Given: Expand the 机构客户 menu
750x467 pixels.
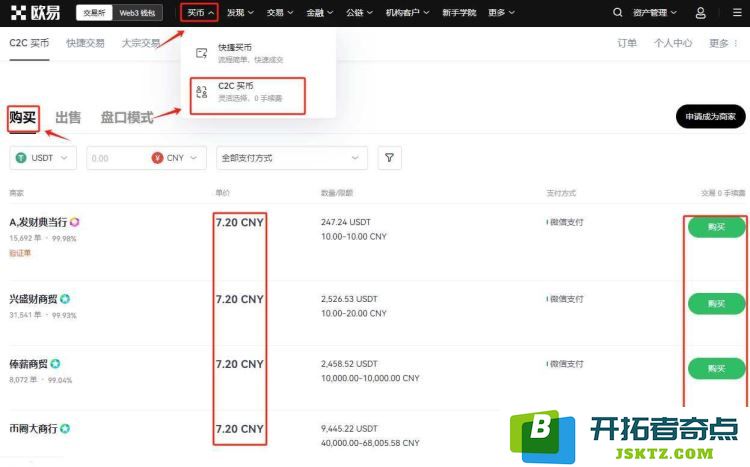Looking at the screenshot, I should coord(408,13).
